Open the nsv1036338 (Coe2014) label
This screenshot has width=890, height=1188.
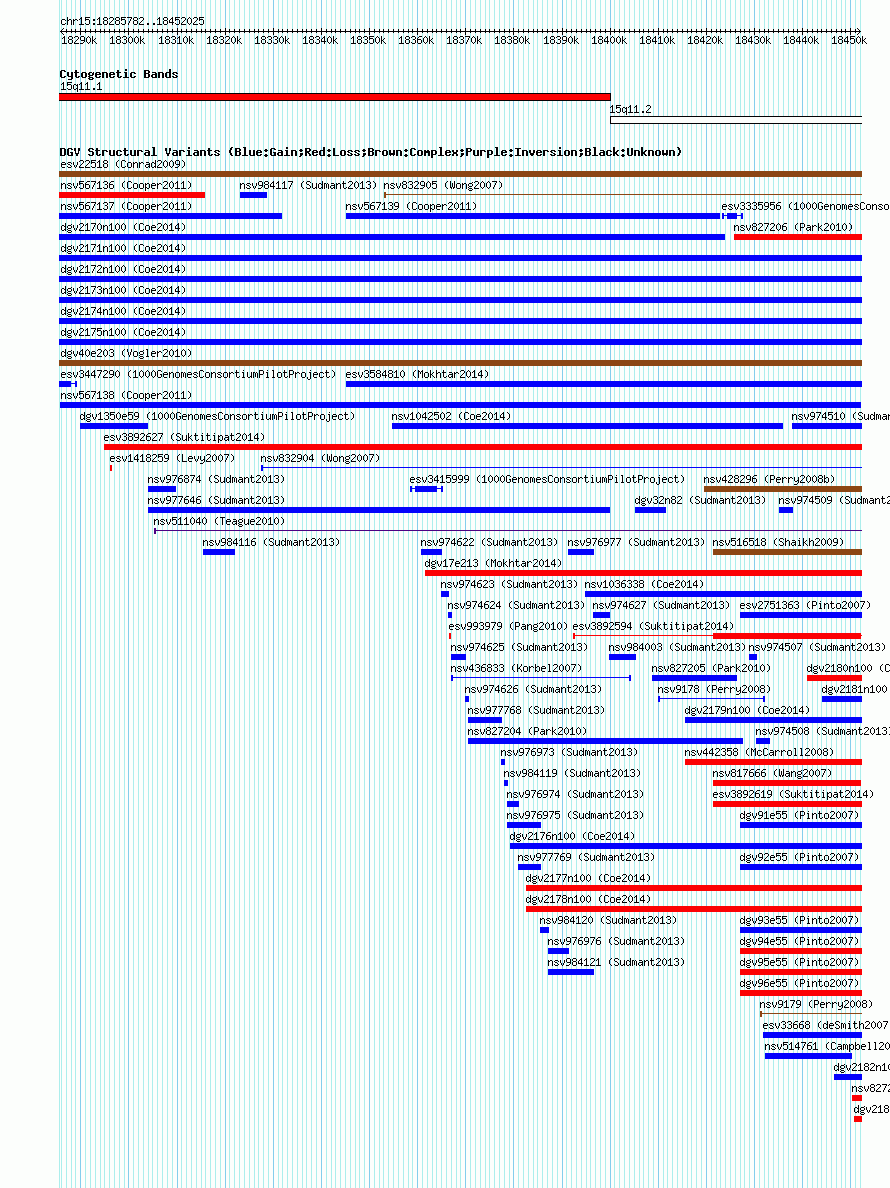click(645, 585)
